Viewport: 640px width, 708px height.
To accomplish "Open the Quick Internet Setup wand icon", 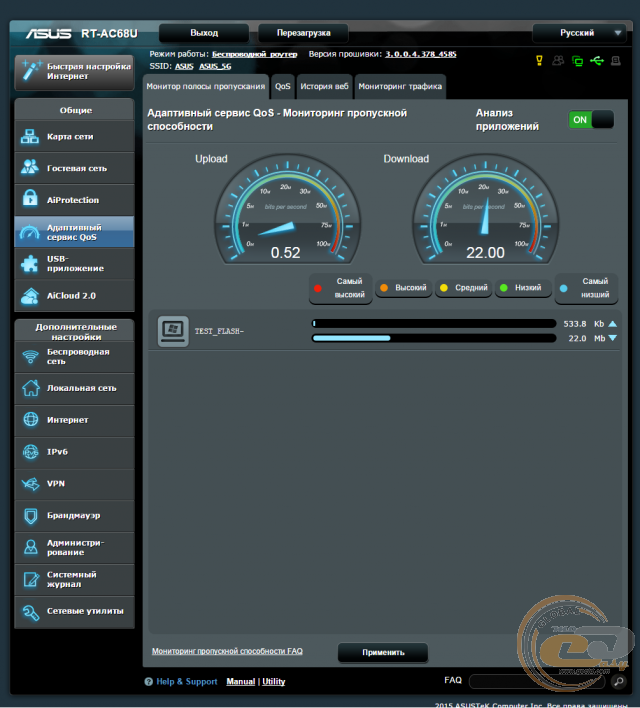I will 32,71.
